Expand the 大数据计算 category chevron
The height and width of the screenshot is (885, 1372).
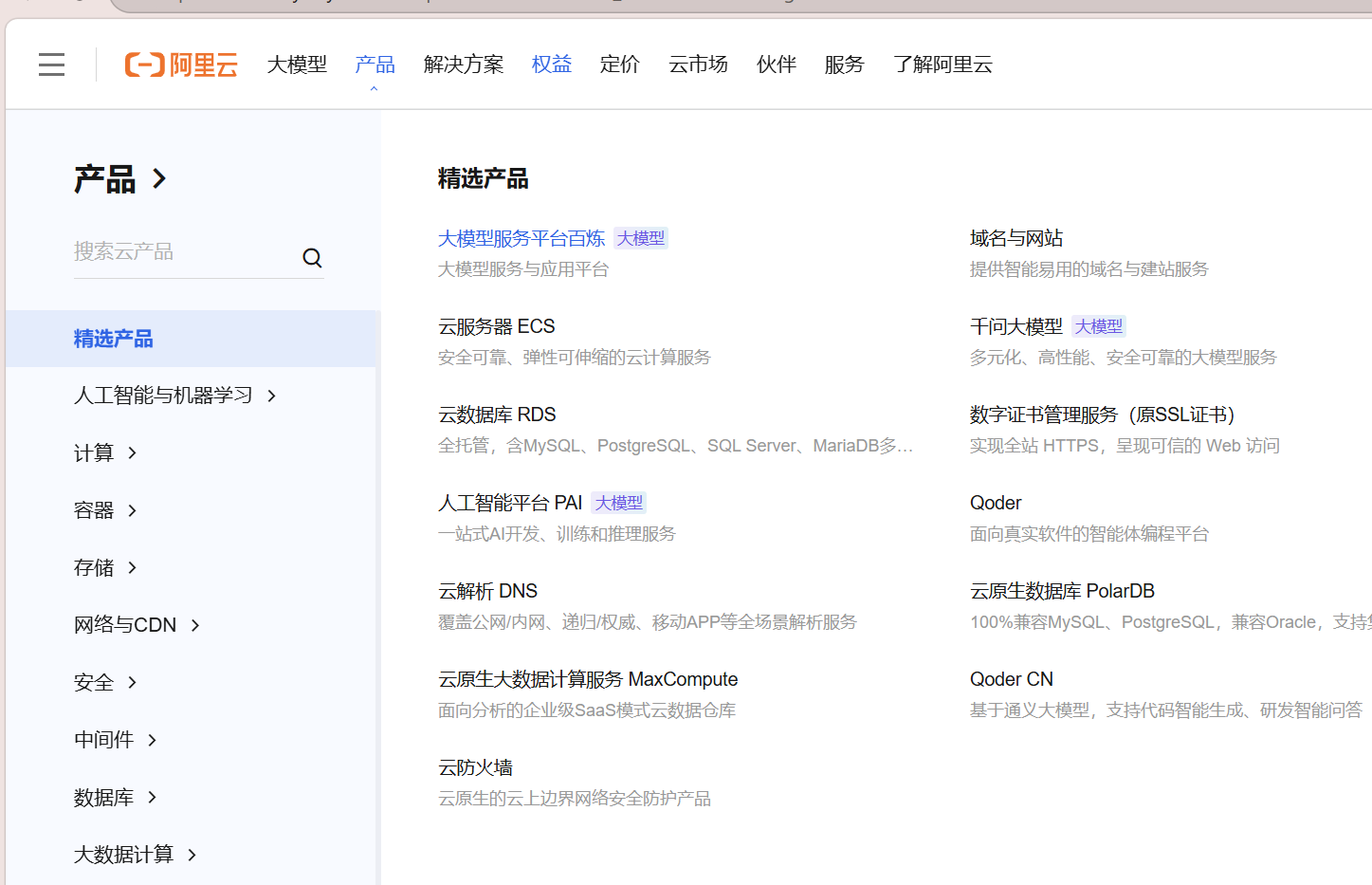pyautogui.click(x=192, y=855)
